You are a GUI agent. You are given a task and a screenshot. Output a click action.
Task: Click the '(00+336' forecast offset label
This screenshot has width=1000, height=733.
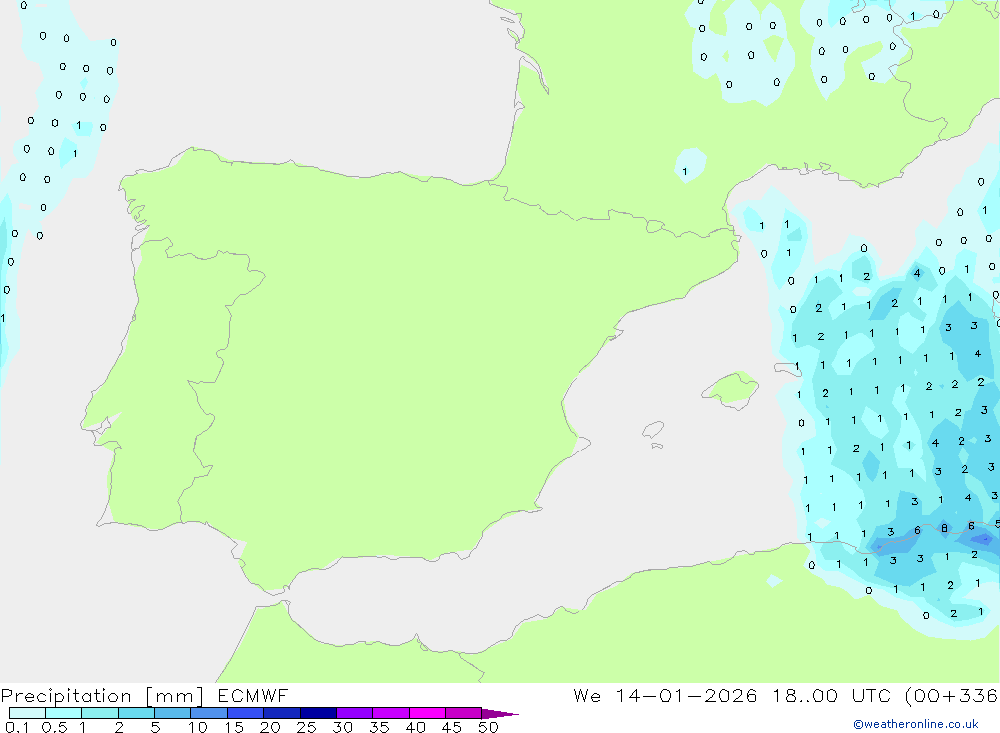pos(951,695)
